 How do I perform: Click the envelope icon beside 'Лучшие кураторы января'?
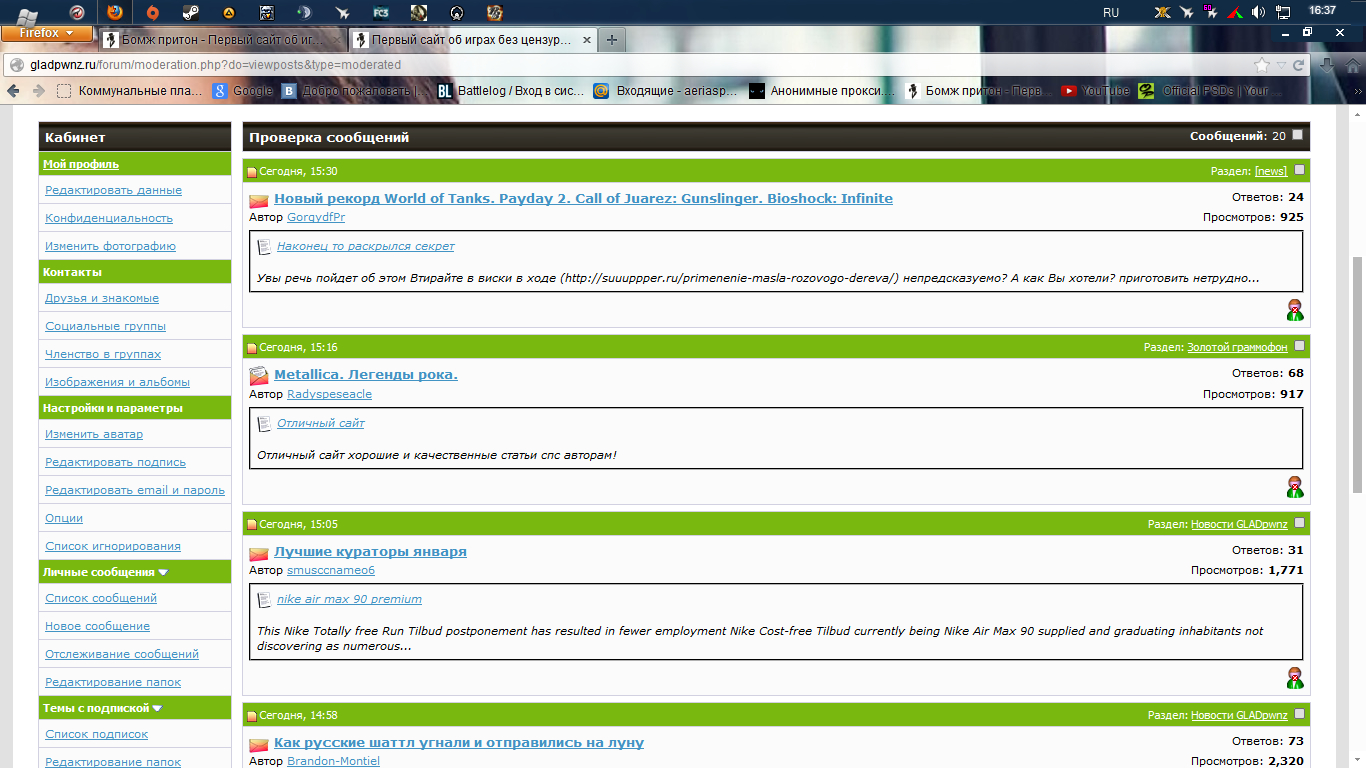pos(258,553)
